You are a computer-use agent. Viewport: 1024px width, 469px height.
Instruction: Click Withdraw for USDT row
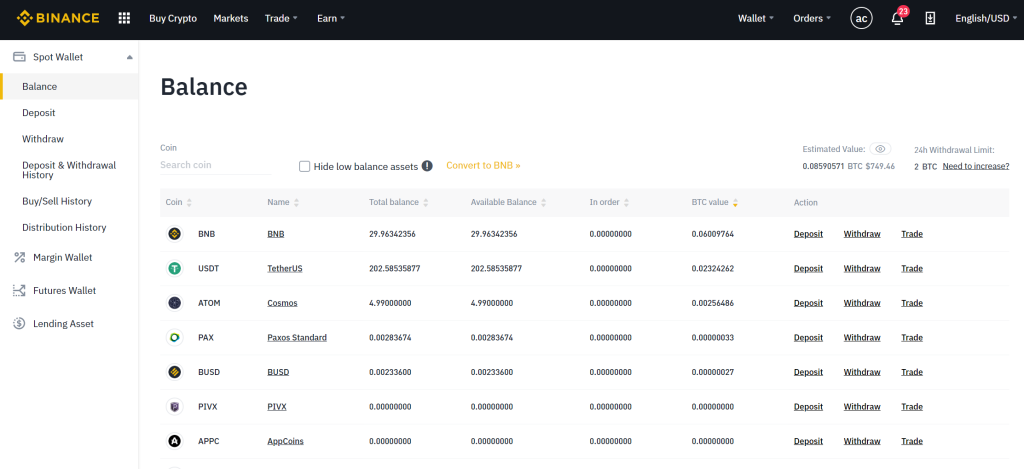coord(861,268)
